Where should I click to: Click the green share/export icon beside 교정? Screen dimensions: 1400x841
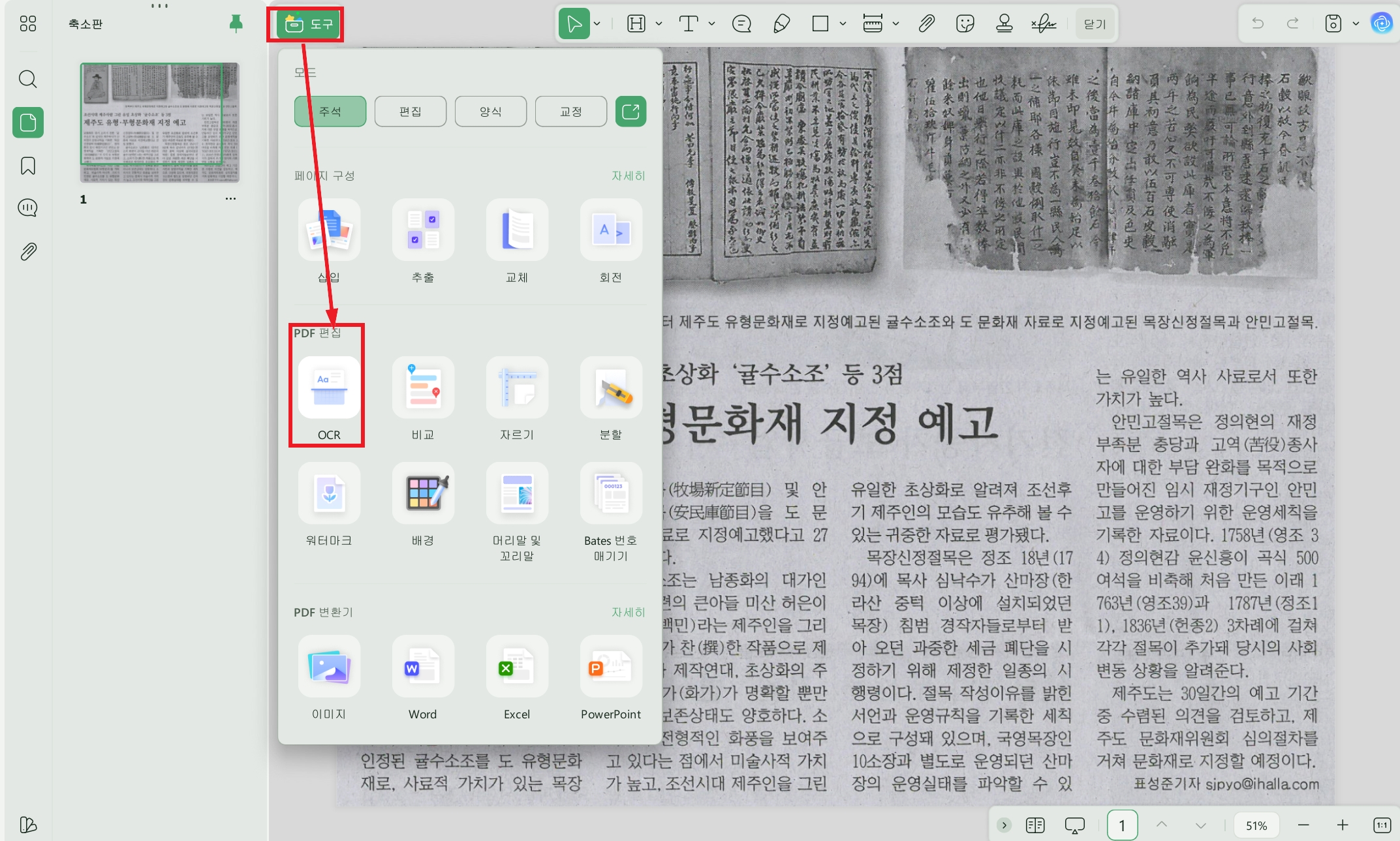pyautogui.click(x=631, y=112)
